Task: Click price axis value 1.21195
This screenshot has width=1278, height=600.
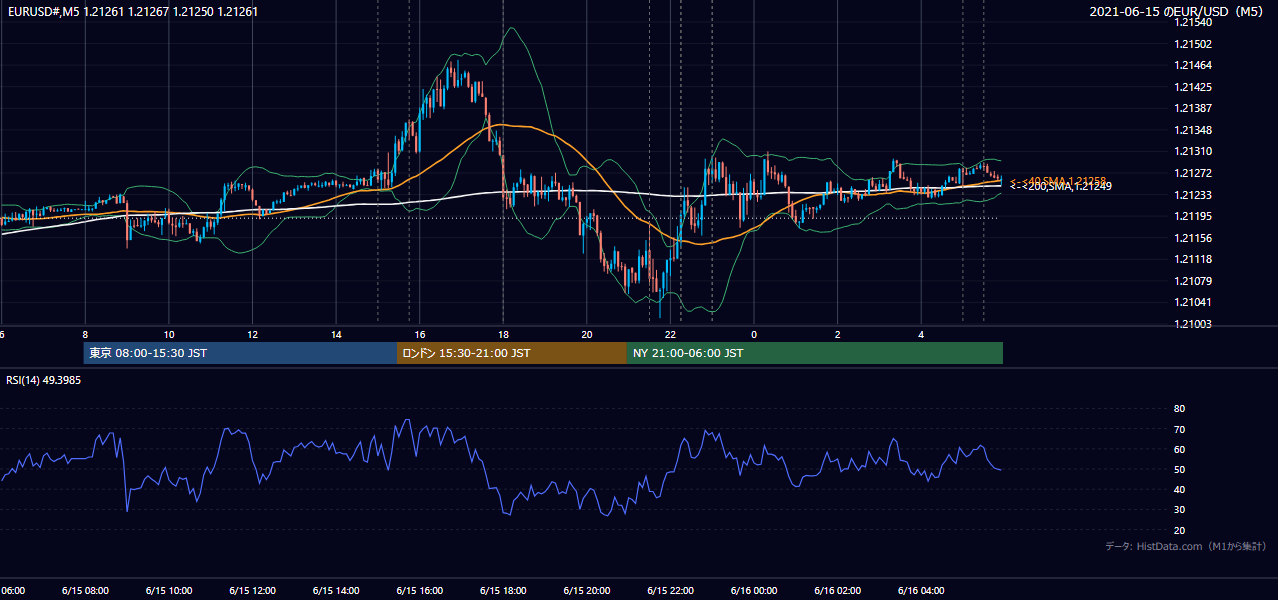Action: point(1193,216)
